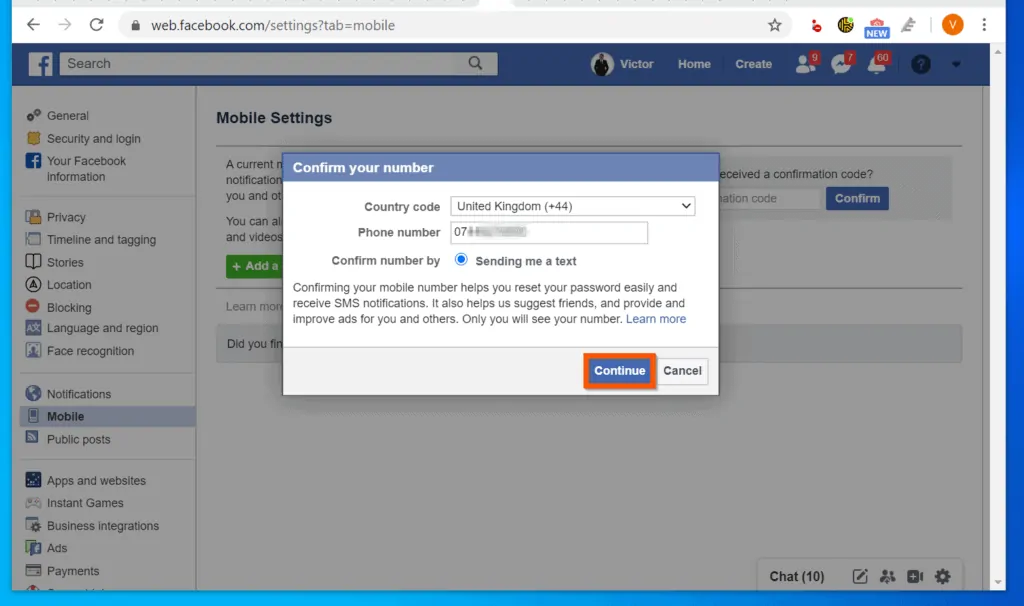This screenshot has height=606, width=1024.
Task: Bookmark page with the star icon
Action: point(775,25)
